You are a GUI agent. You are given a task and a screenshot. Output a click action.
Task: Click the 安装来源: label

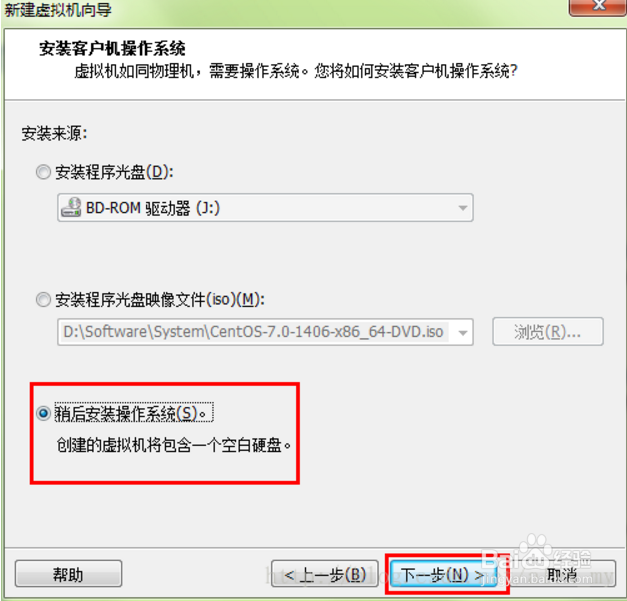pos(54,134)
